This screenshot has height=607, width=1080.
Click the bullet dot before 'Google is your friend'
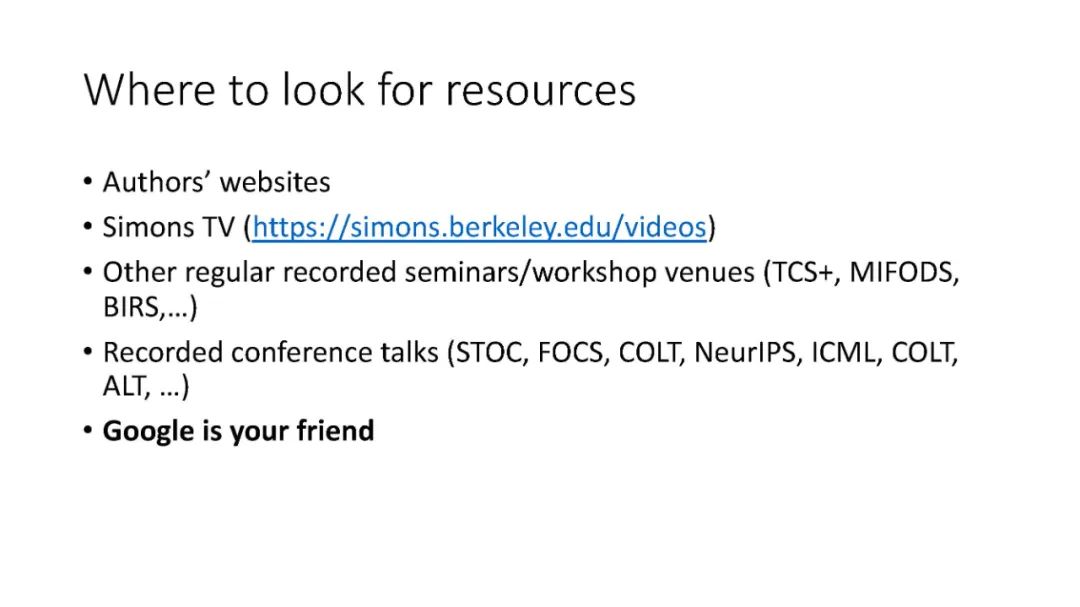click(90, 432)
